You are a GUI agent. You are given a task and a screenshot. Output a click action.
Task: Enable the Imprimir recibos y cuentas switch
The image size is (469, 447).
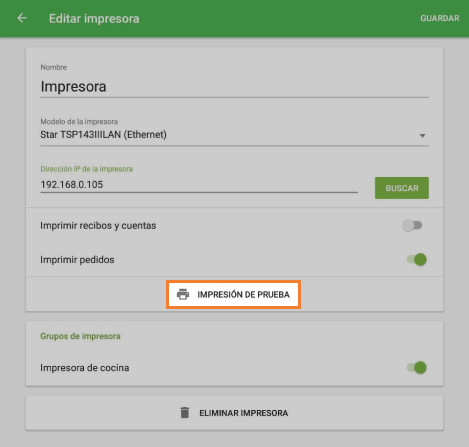click(412, 226)
